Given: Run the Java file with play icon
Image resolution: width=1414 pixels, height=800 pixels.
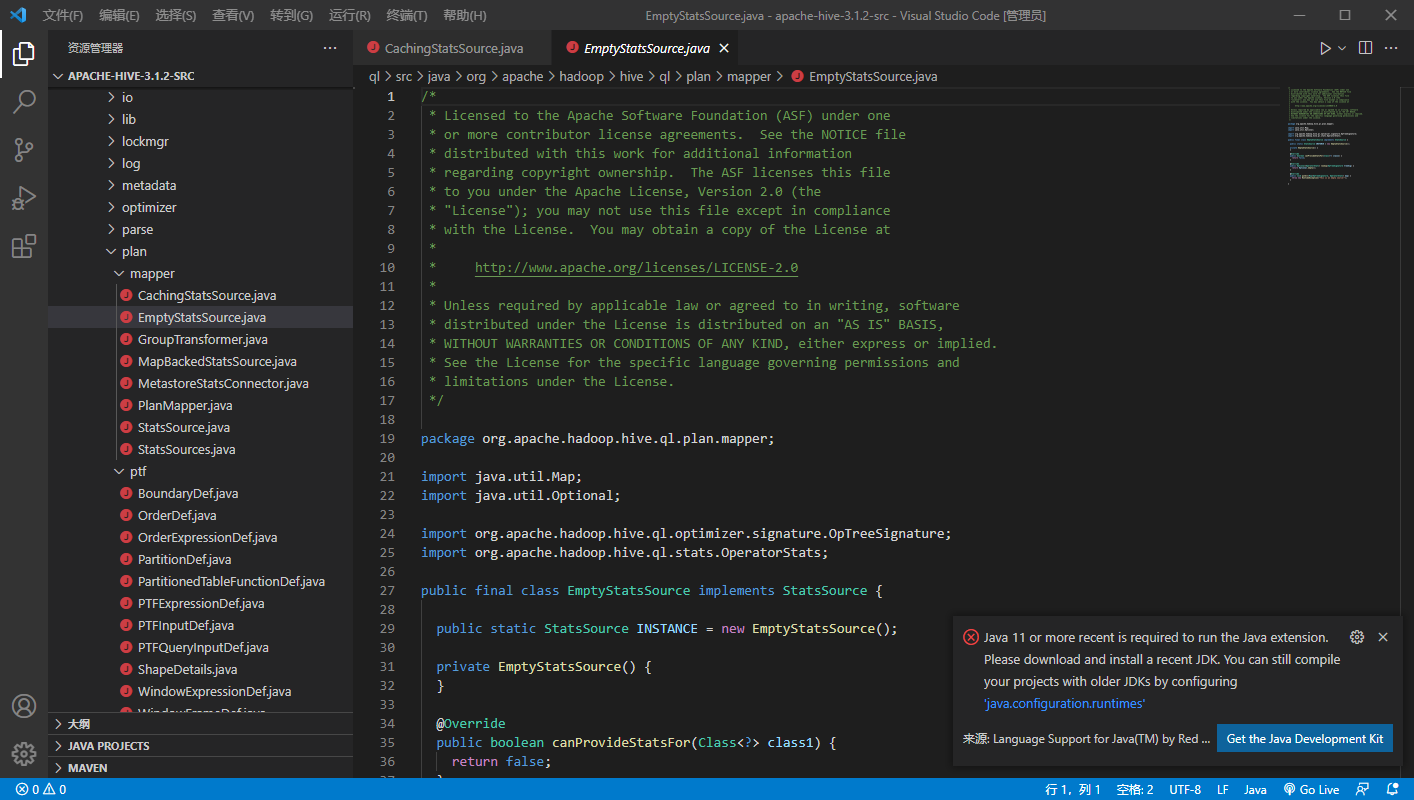Looking at the screenshot, I should [x=1325, y=48].
